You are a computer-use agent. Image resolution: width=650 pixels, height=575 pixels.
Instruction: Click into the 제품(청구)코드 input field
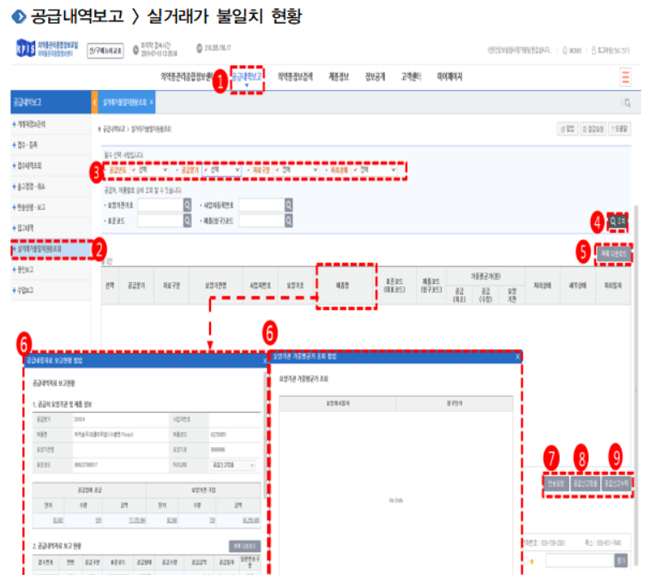pyautogui.click(x=262, y=221)
